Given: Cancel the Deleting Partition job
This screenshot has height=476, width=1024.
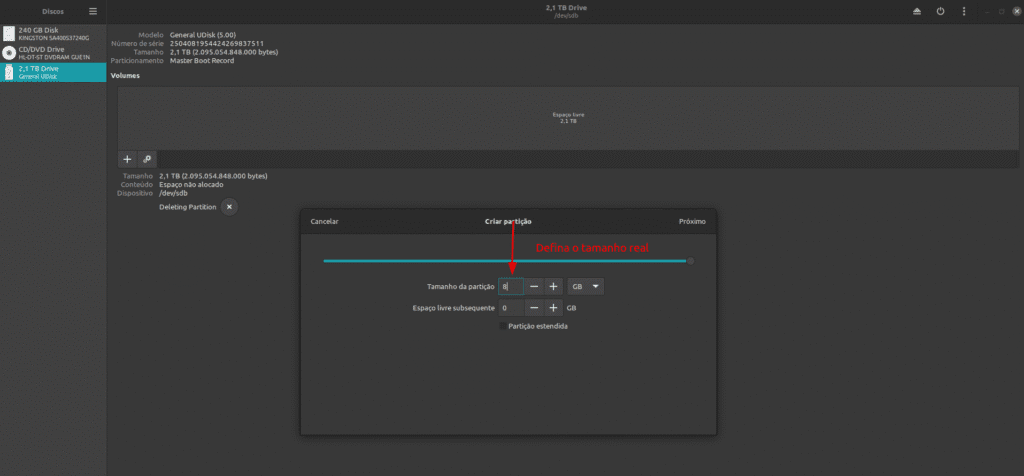Looking at the screenshot, I should click(229, 207).
